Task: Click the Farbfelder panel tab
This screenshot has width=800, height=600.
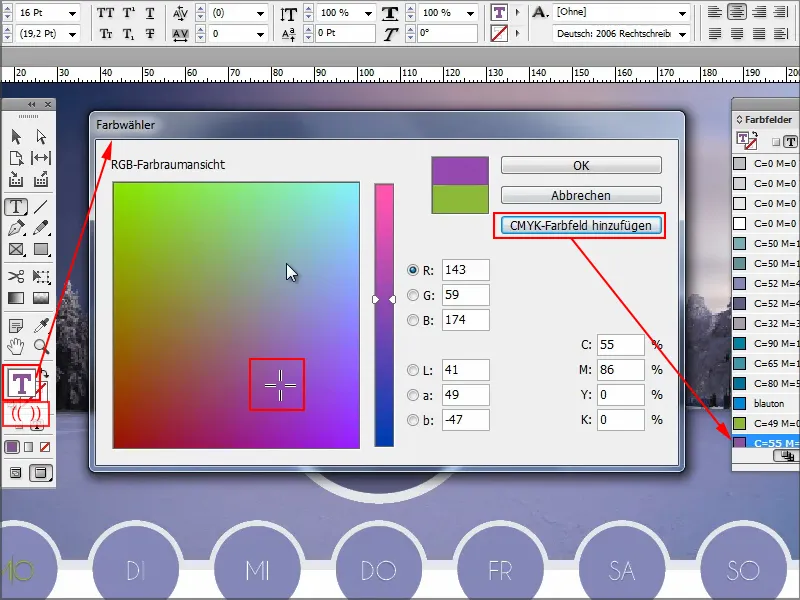Action: pos(768,119)
